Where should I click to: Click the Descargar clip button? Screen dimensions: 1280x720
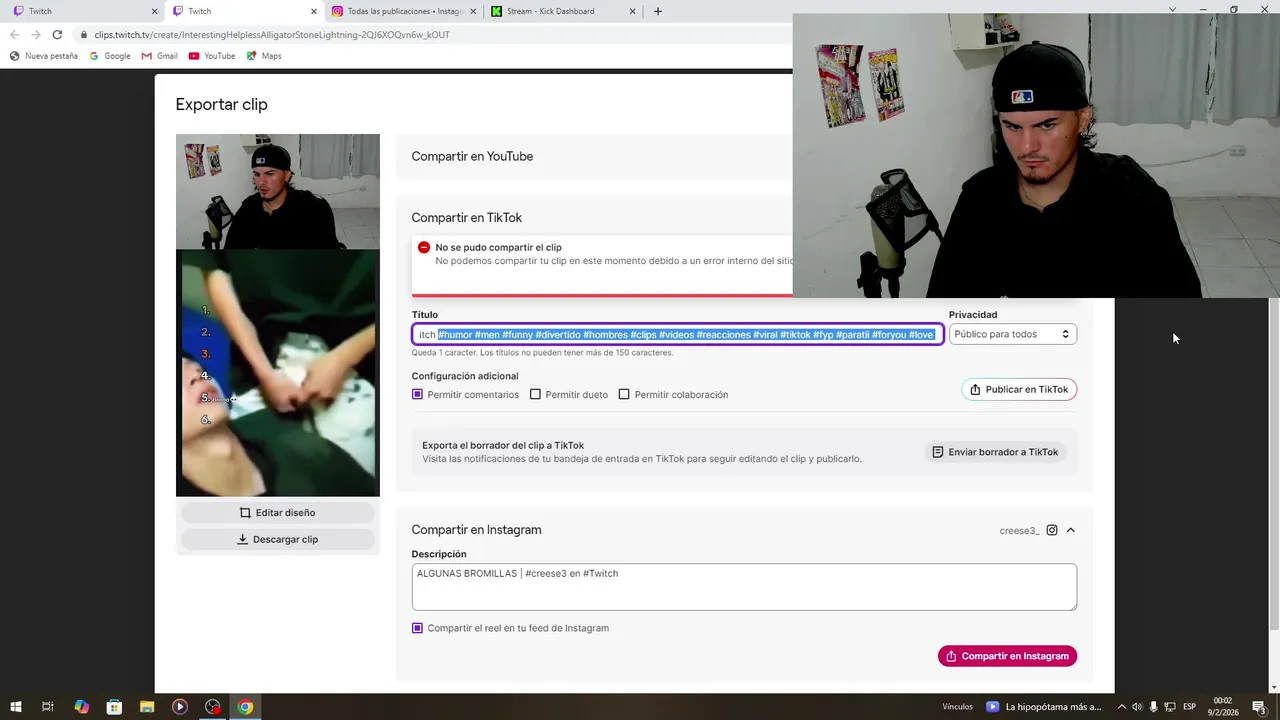point(278,539)
